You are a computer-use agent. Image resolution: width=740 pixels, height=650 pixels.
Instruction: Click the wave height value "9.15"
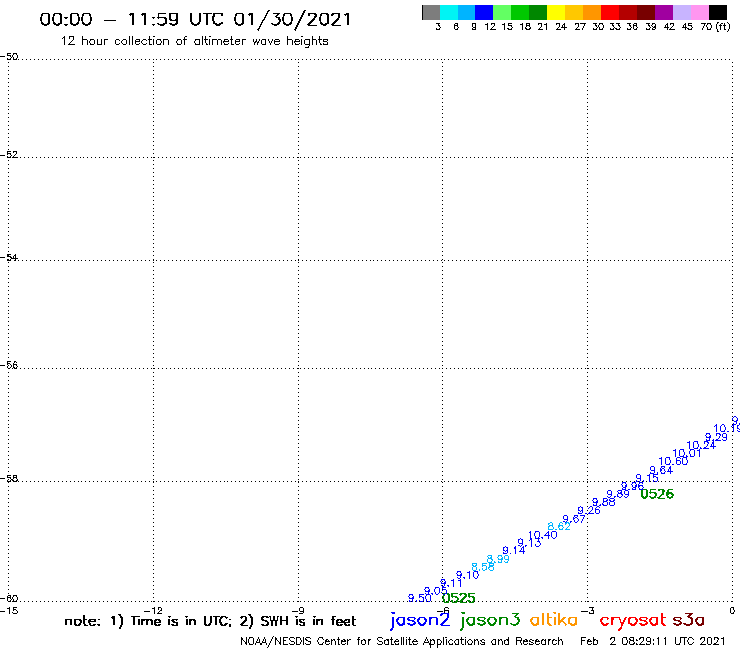coord(647,478)
